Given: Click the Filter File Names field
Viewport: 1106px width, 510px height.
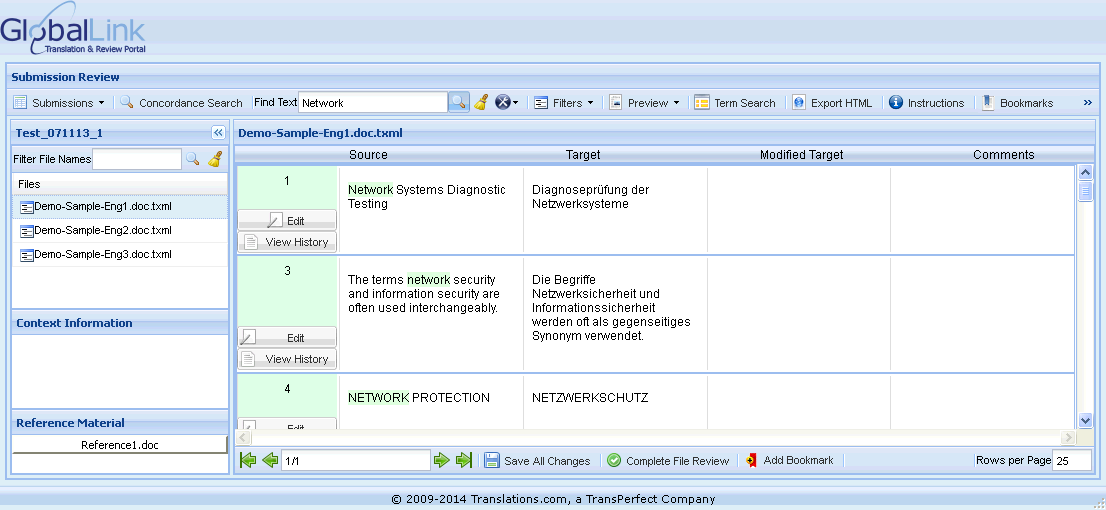Looking at the screenshot, I should tap(138, 159).
